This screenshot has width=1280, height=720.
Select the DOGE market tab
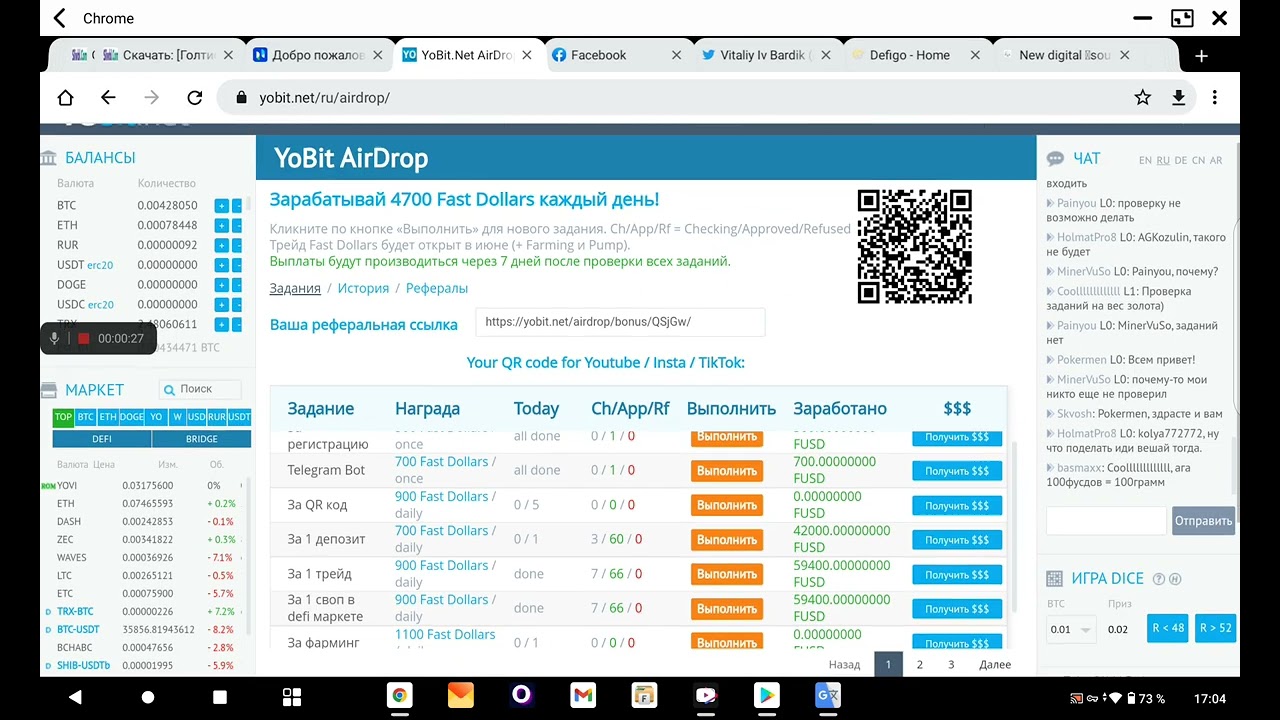(x=132, y=417)
